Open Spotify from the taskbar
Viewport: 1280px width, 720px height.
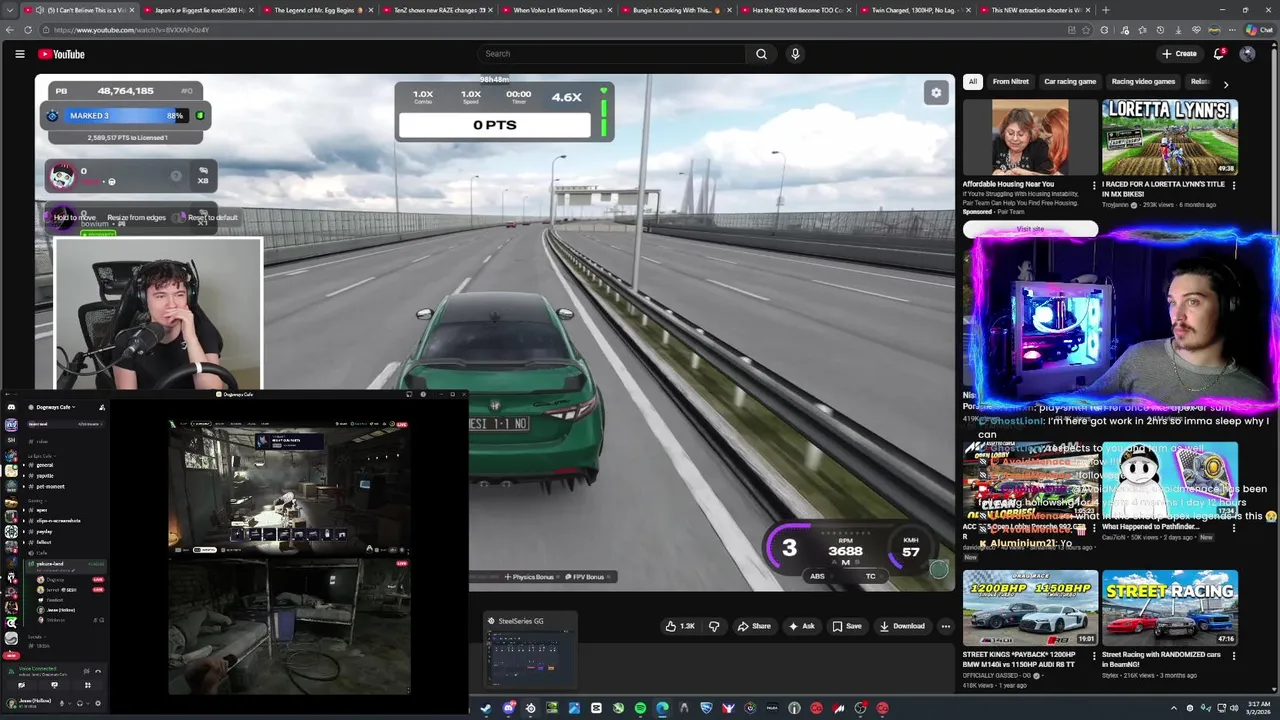(x=640, y=708)
